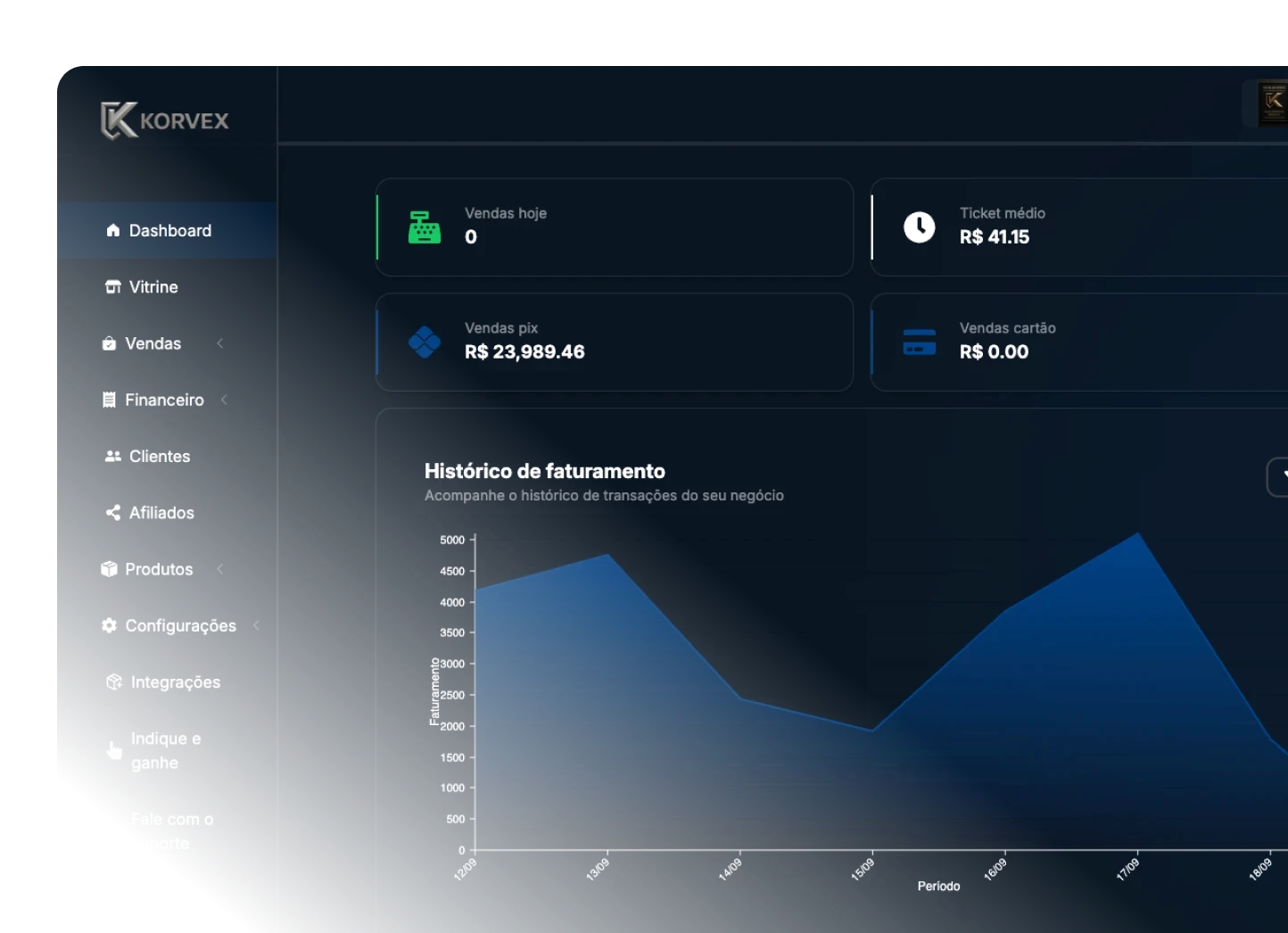Click the 14/09 x-axis label

730,869
